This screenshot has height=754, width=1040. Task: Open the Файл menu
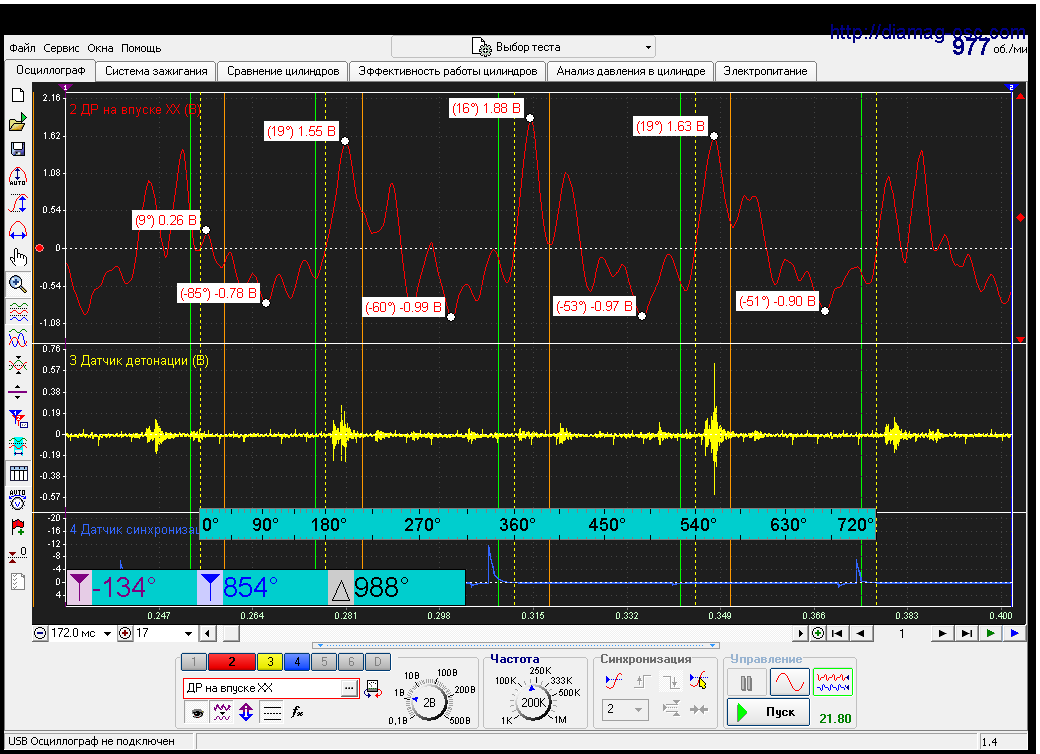[23, 48]
